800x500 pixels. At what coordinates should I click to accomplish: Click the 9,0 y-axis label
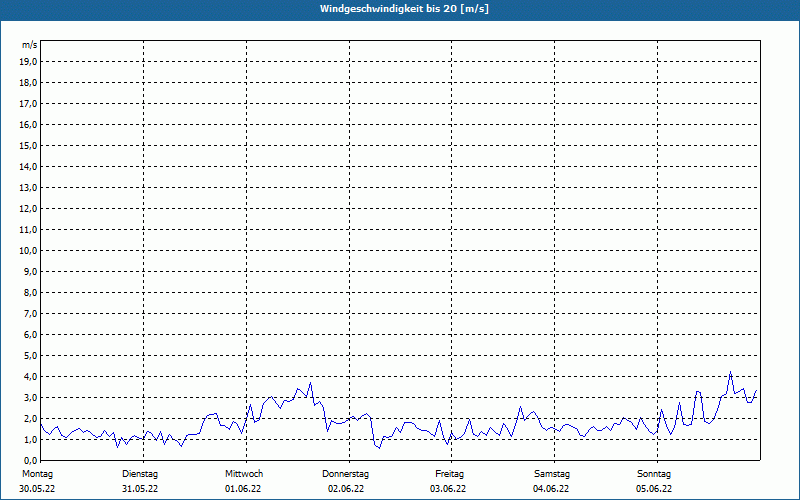pos(30,271)
